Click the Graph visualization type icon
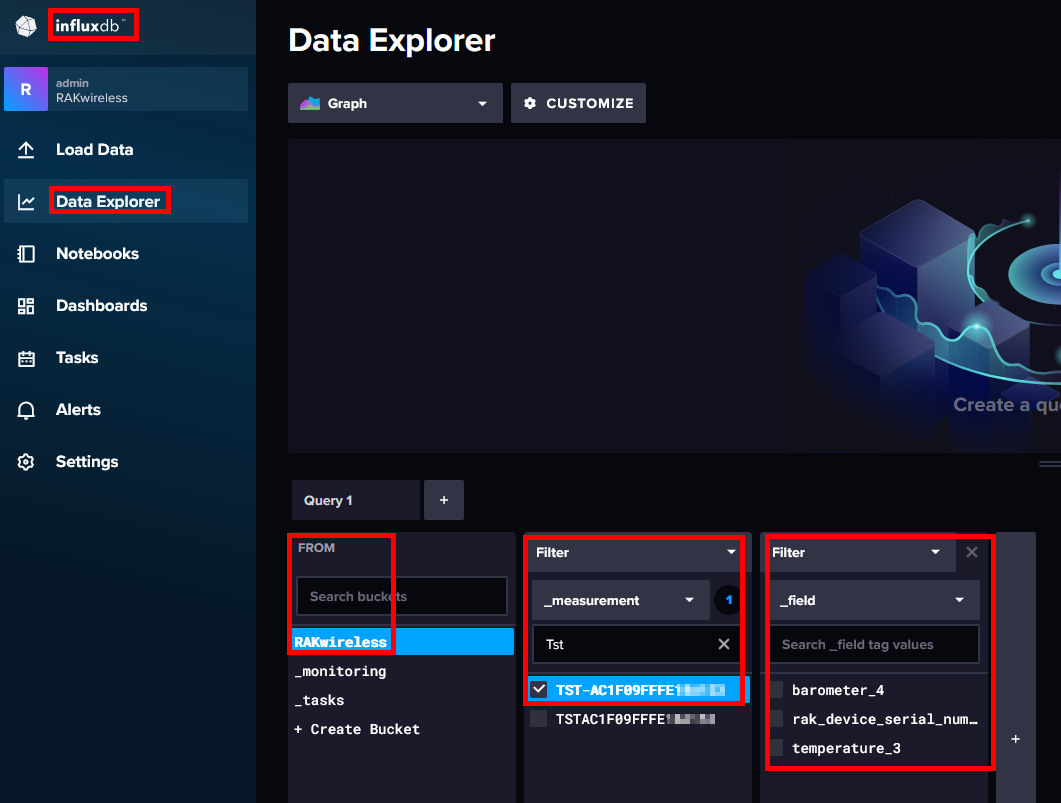The width and height of the screenshot is (1061, 803). [310, 104]
